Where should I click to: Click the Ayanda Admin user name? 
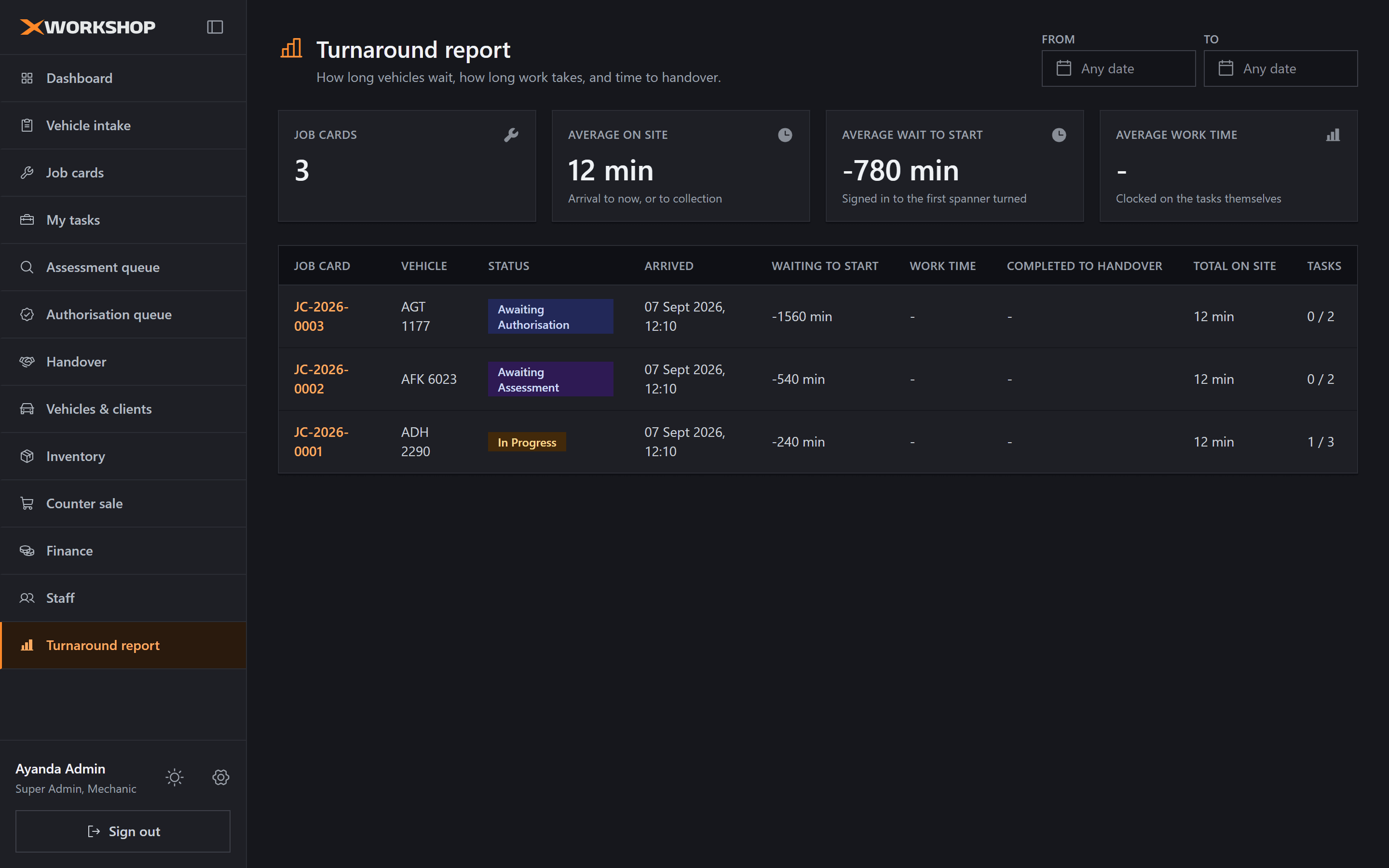(60, 769)
